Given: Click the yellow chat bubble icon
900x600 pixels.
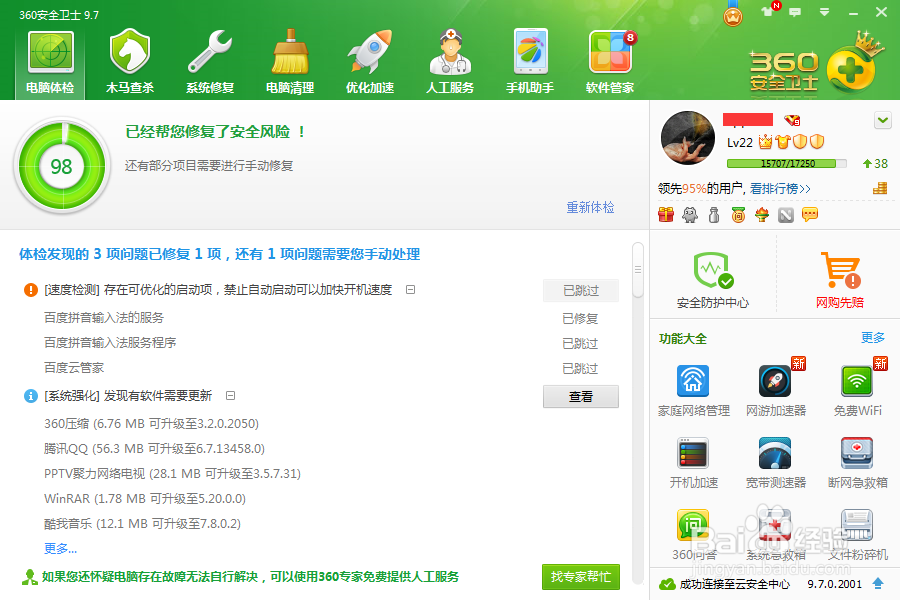Looking at the screenshot, I should [810, 215].
